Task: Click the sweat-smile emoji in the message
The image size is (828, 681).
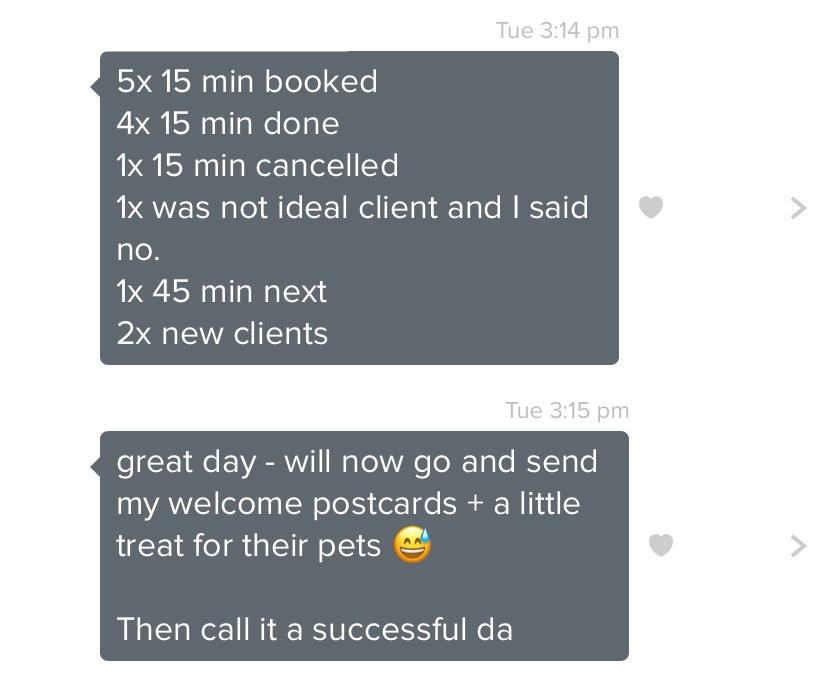Action: click(412, 545)
